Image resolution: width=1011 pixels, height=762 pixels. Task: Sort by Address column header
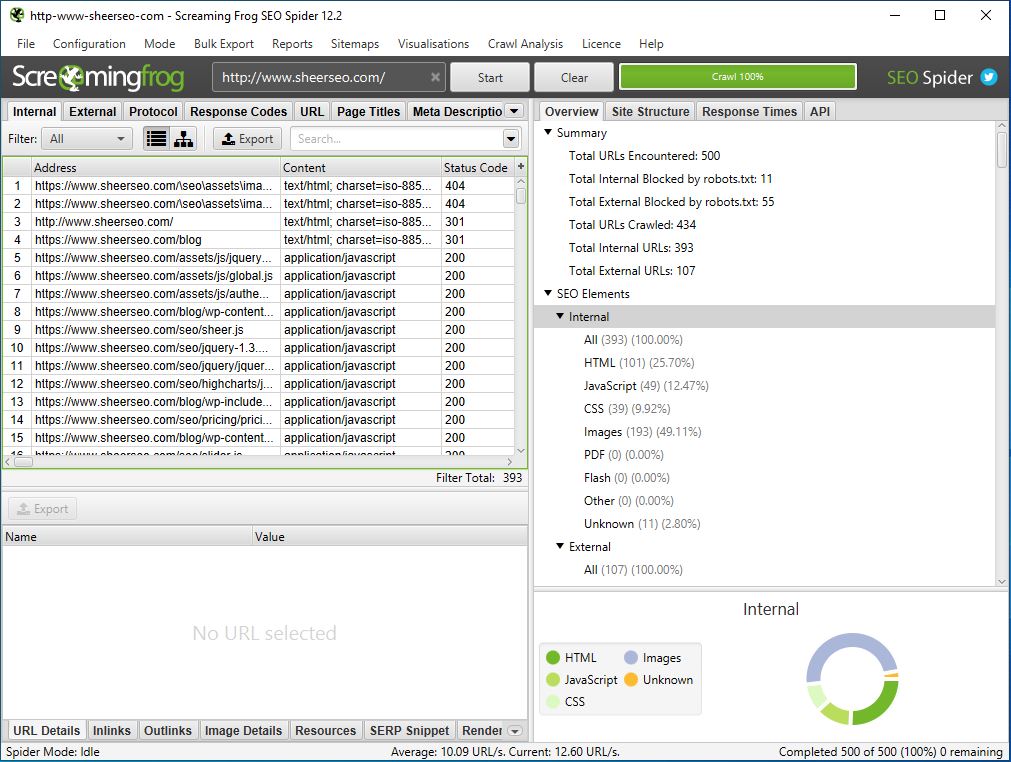156,168
